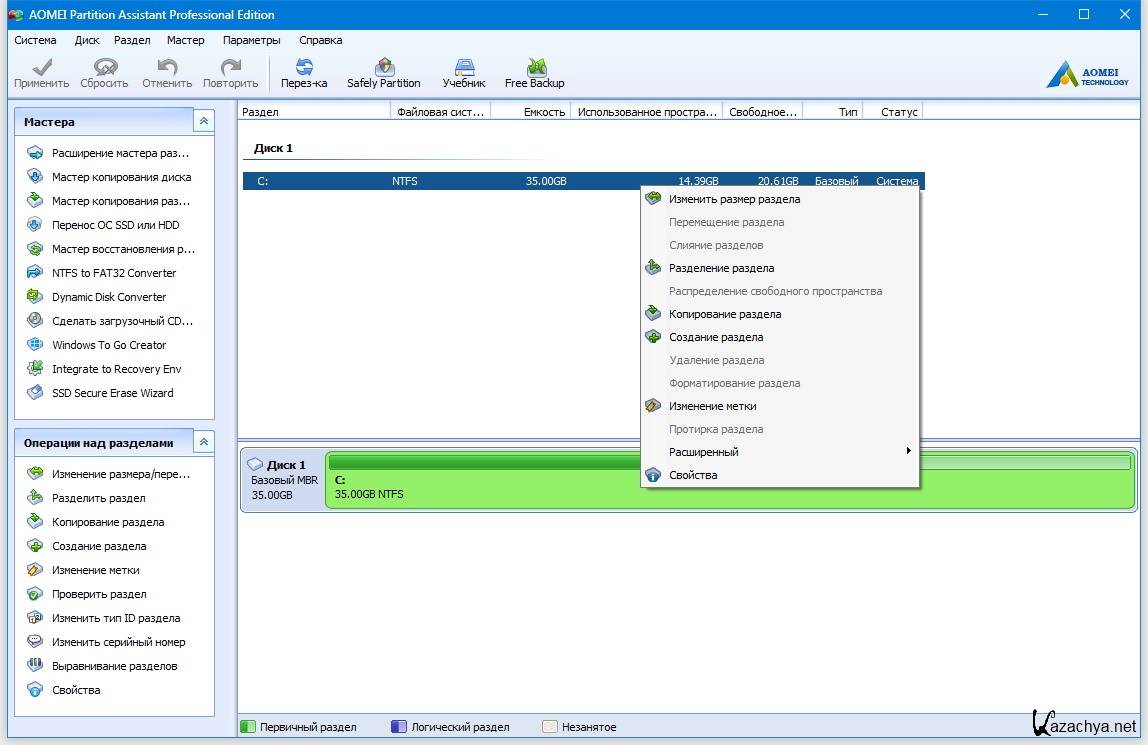Collapse the Мастера panel
This screenshot has width=1148, height=745.
[203, 121]
